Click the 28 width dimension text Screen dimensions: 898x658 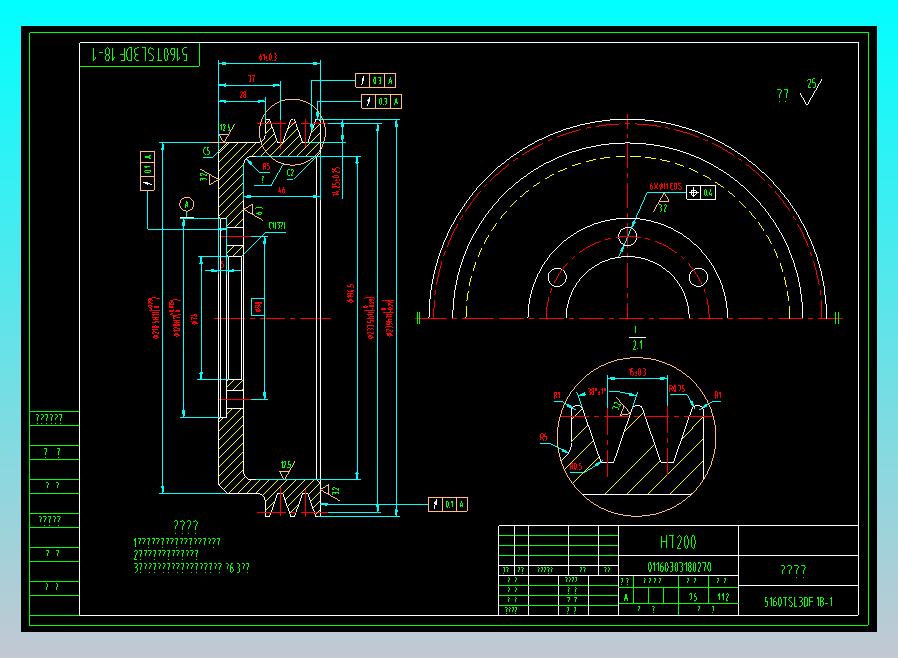pyautogui.click(x=243, y=94)
